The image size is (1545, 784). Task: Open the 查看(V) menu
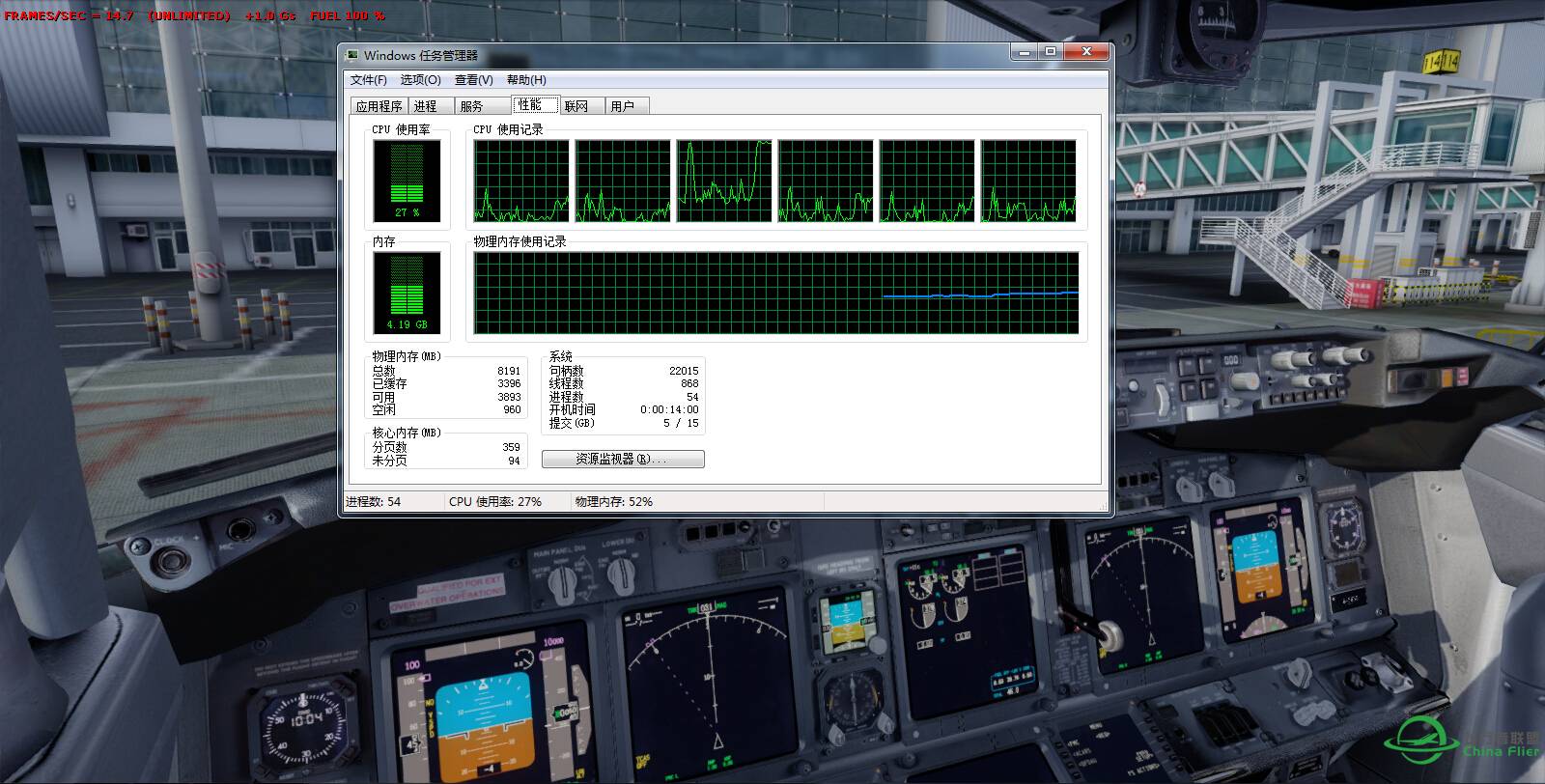coord(473,80)
